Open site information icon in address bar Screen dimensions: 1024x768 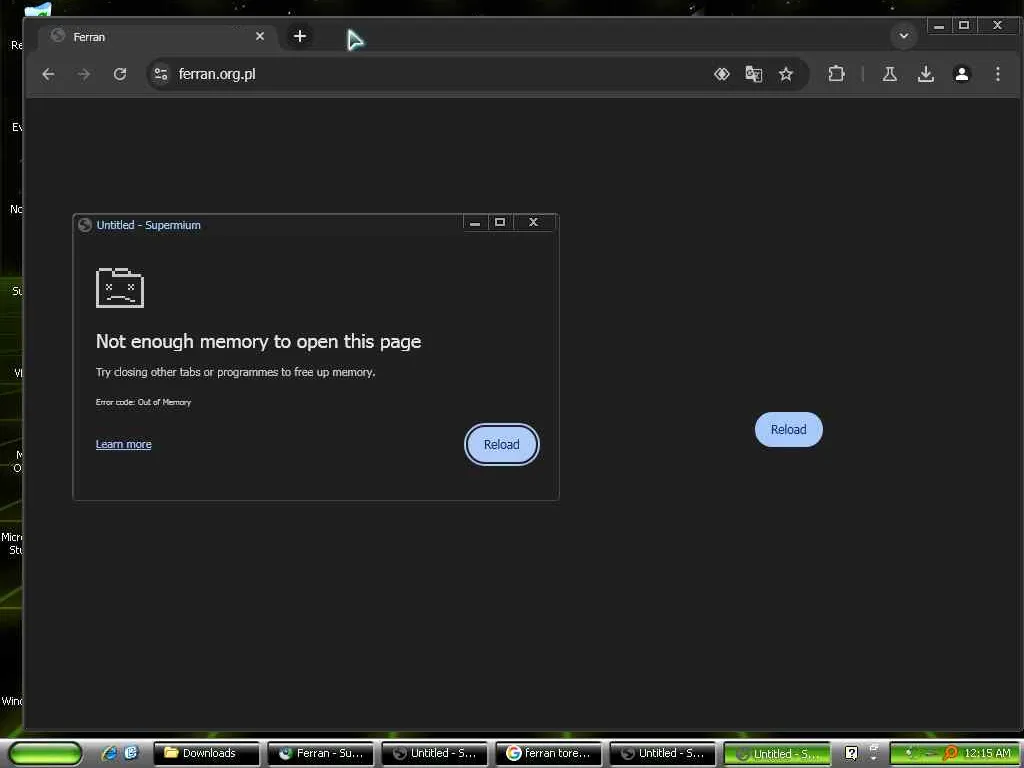[x=161, y=74]
